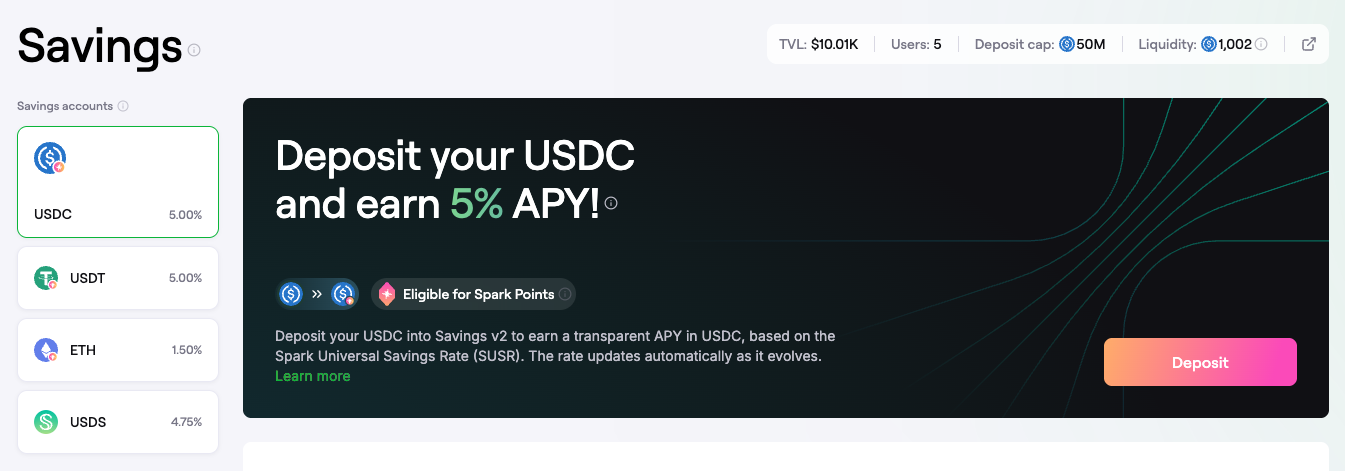Open the USDS savings account
This screenshot has width=1345, height=471.
point(118,422)
